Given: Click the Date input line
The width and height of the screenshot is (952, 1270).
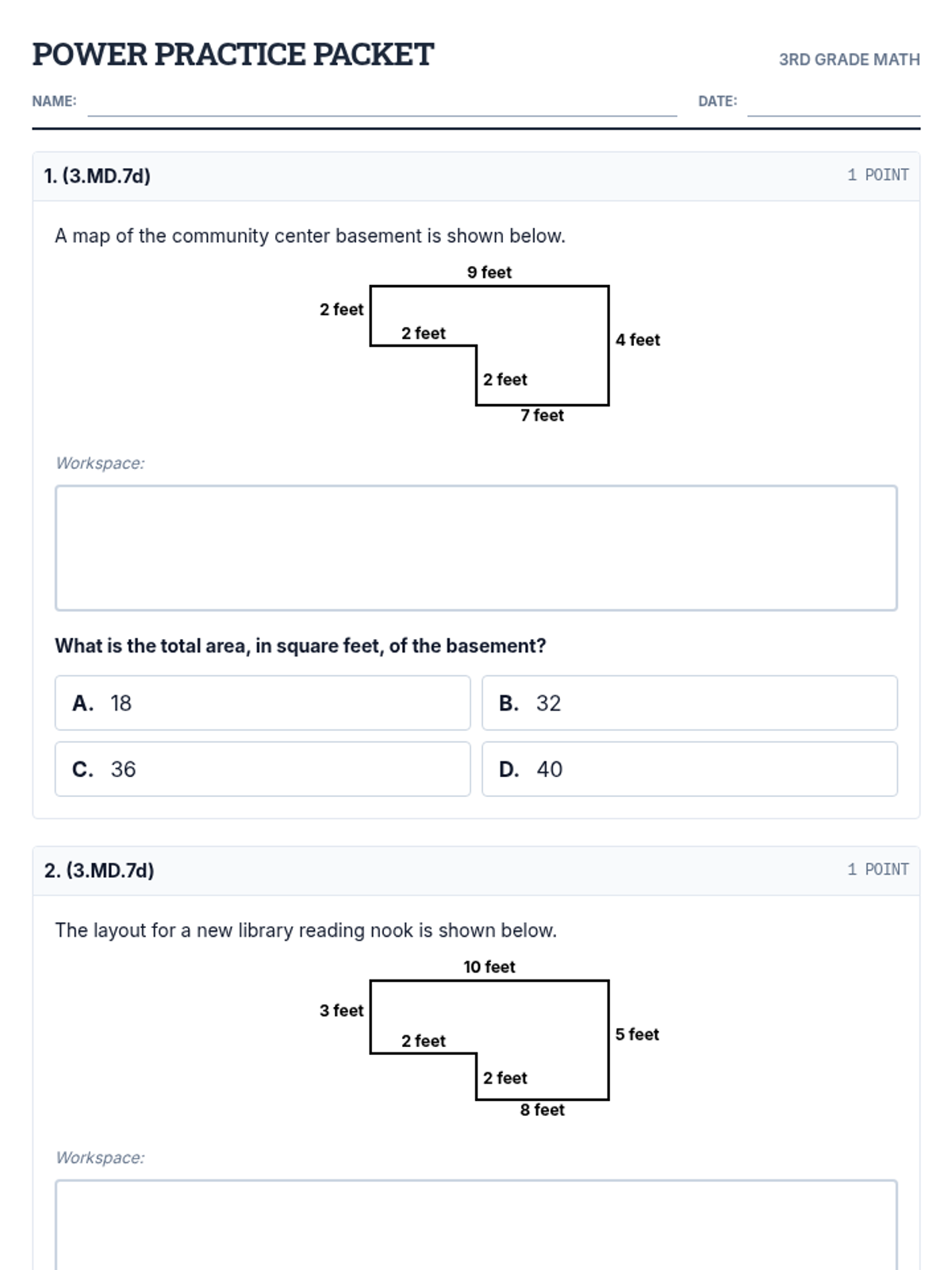Looking at the screenshot, I should 833,105.
